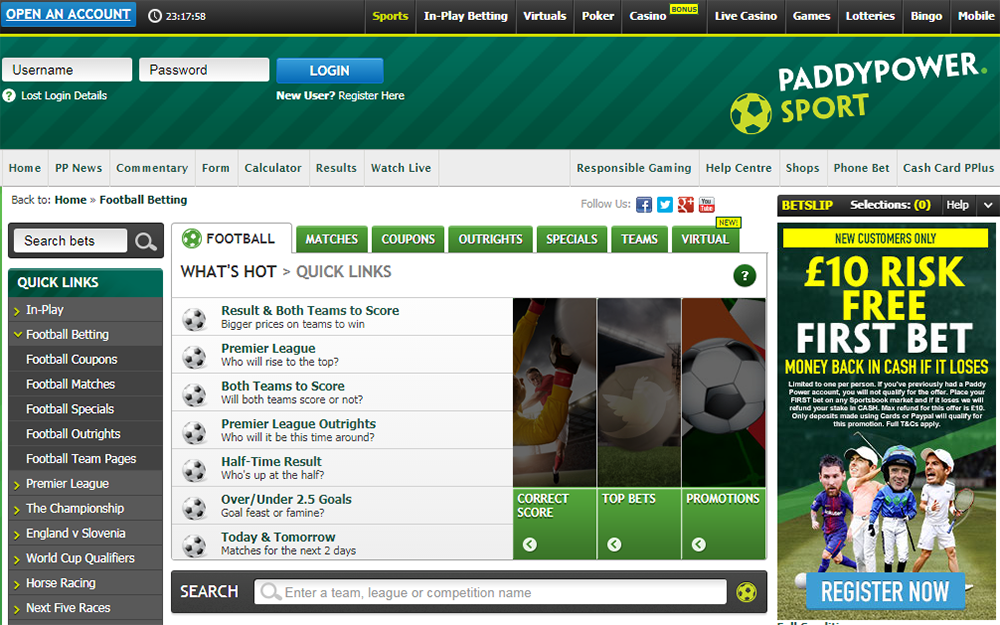Open the YouTube follow icon
This screenshot has width=1000, height=625.
click(x=707, y=205)
